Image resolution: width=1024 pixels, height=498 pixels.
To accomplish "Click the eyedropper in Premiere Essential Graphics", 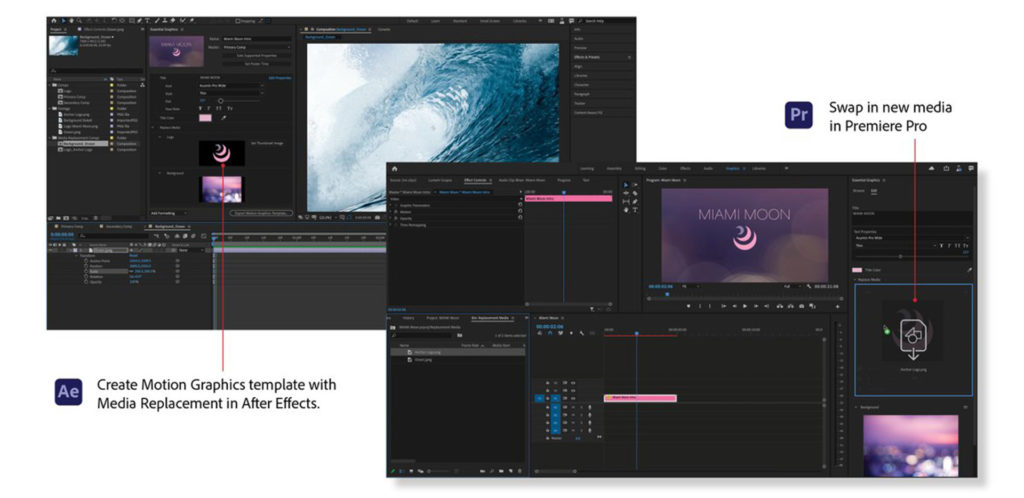I will pos(969,270).
